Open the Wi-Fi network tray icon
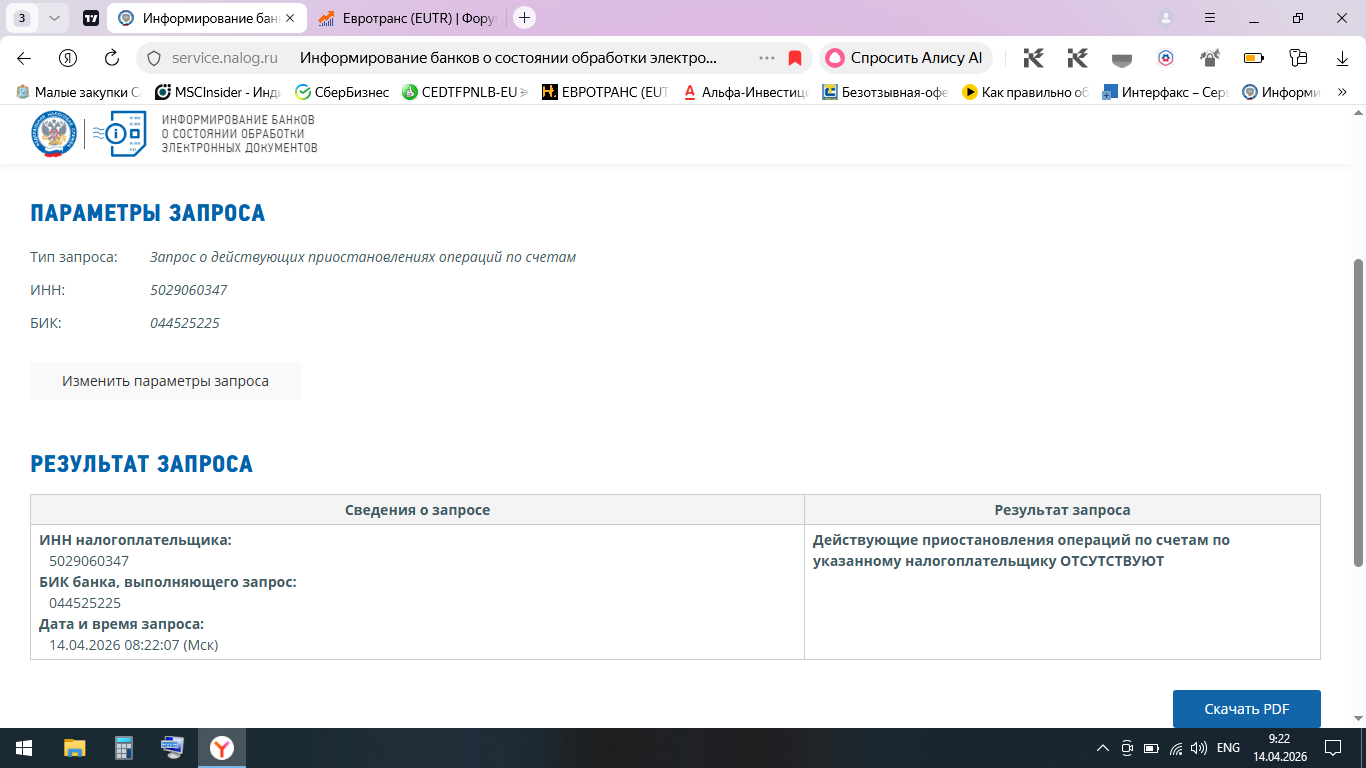1366x768 pixels. 1175,748
